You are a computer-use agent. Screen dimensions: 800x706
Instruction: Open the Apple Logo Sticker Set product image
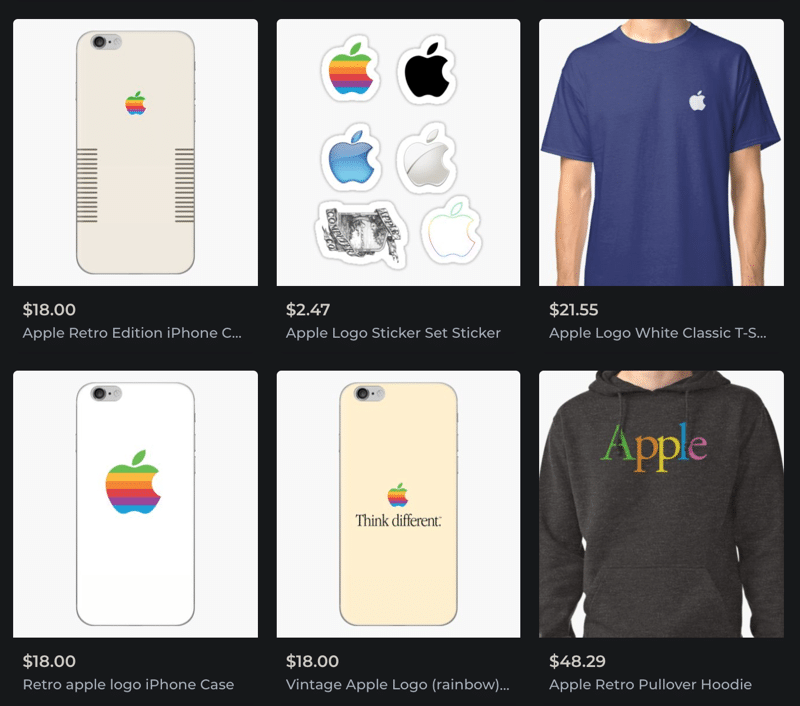(398, 153)
